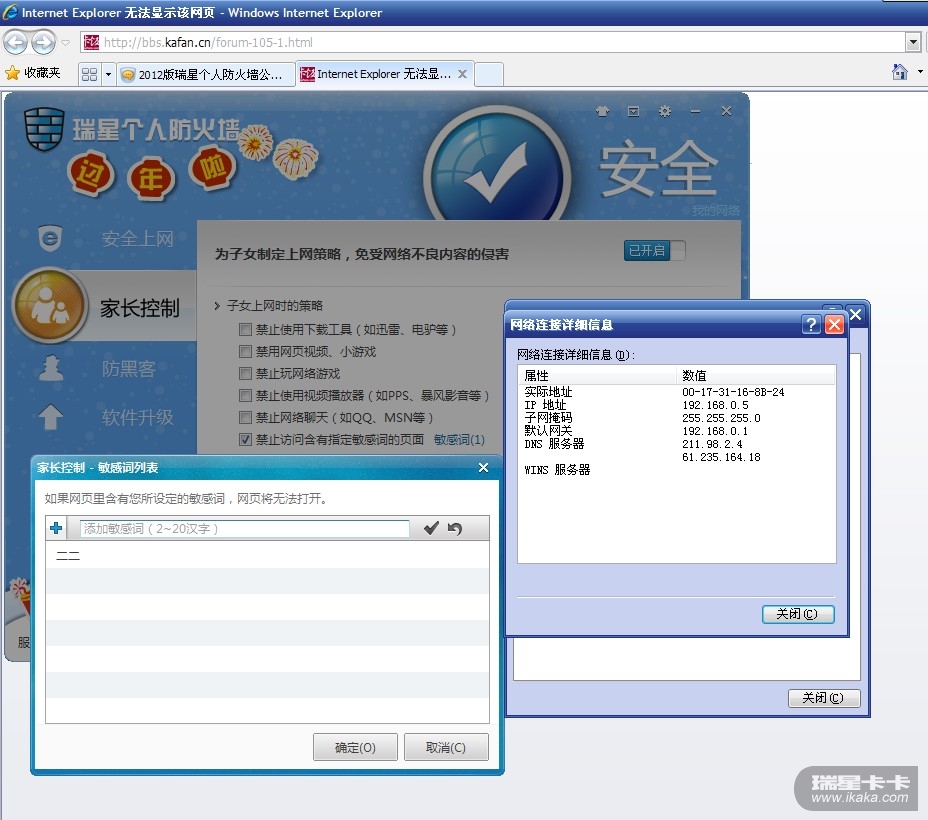Close the 敏感词列表 dialog

(x=483, y=468)
